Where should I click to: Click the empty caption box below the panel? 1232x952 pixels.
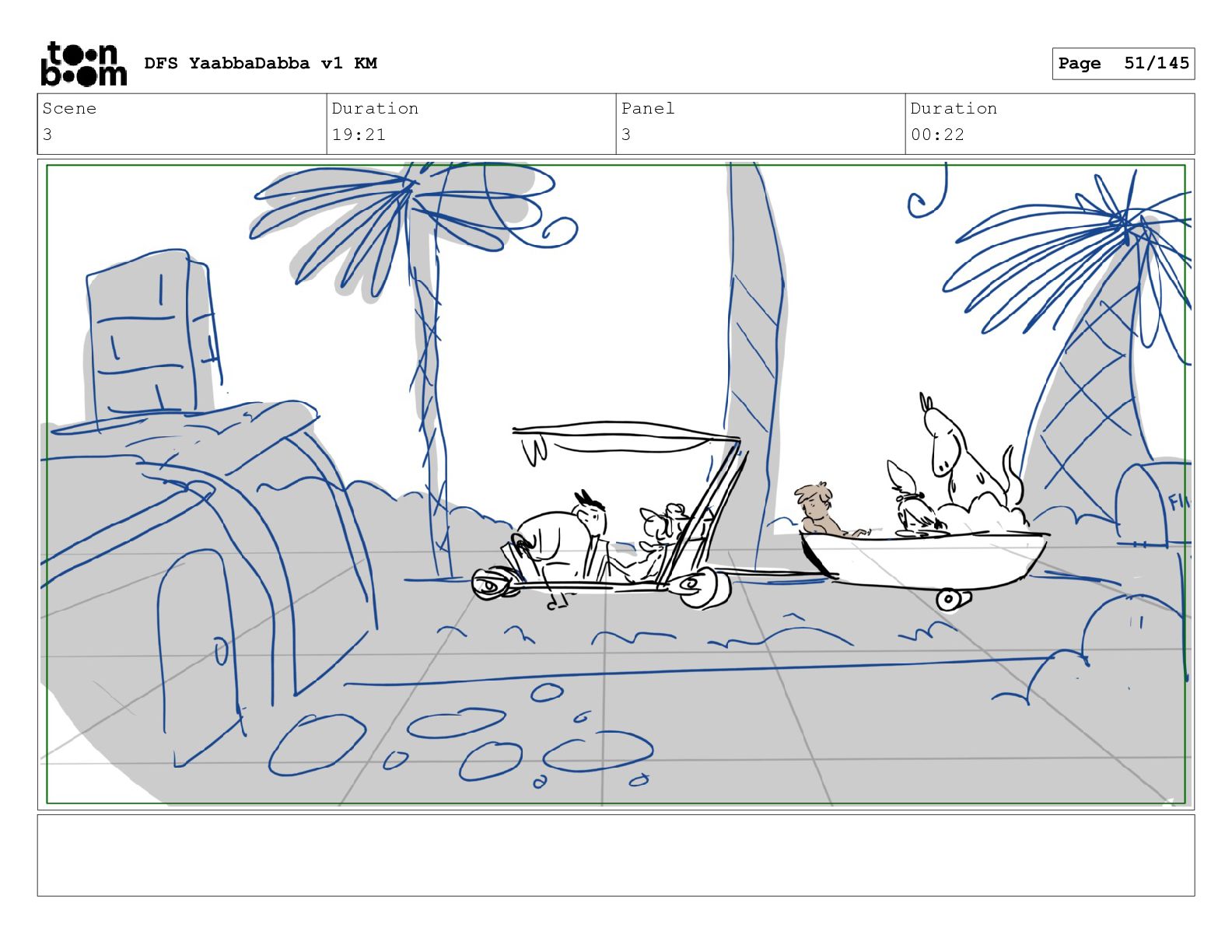[616, 856]
